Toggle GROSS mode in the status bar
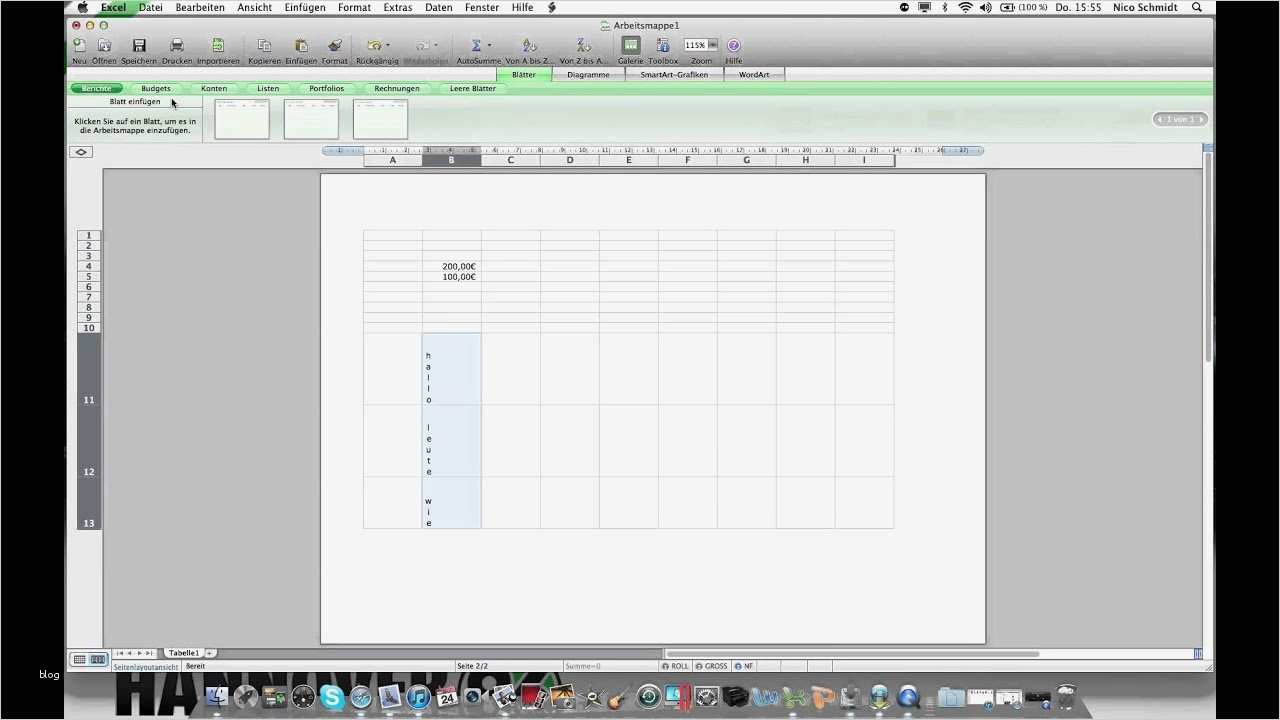This screenshot has height=720, width=1280. click(x=712, y=666)
